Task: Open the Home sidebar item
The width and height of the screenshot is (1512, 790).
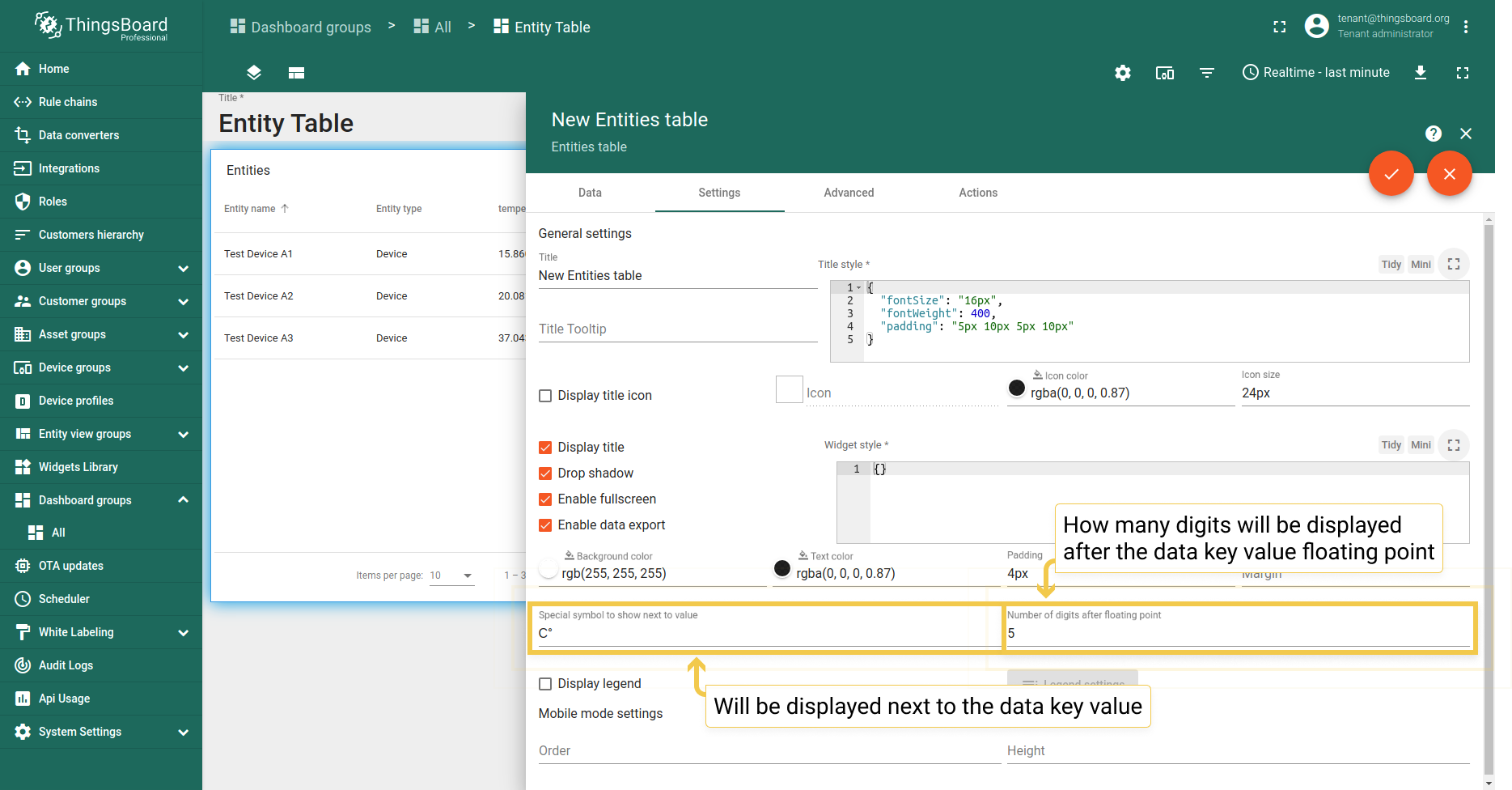Action: [101, 69]
